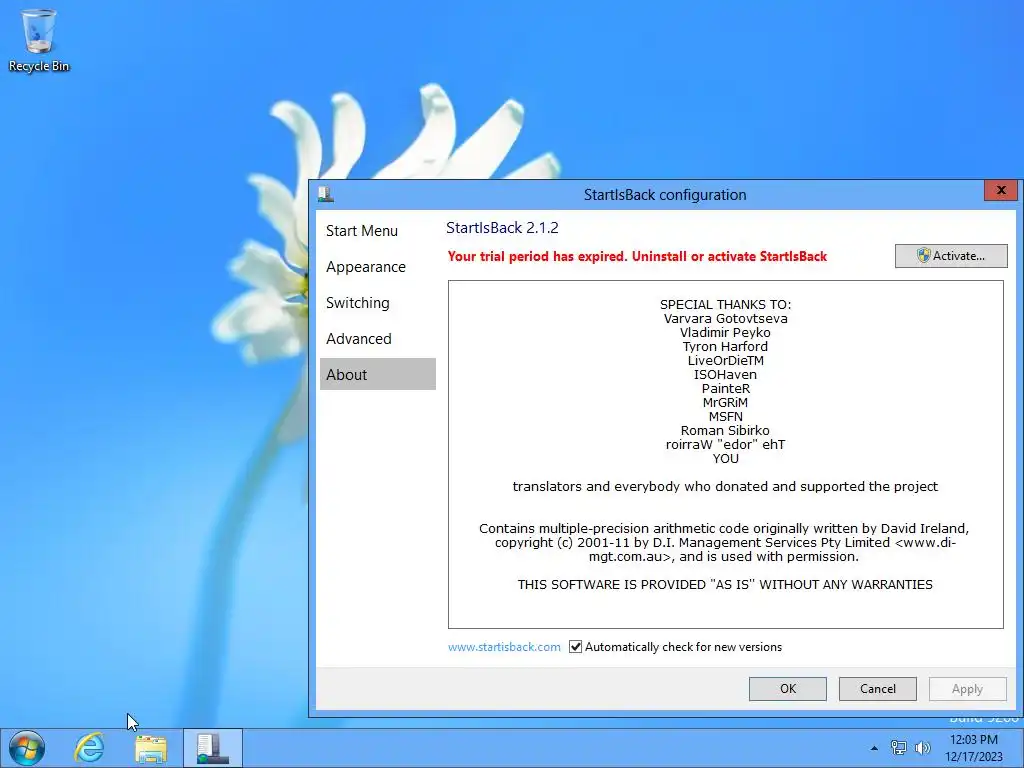The height and width of the screenshot is (768, 1024).
Task: Click the name Tyron Harford
Action: [x=726, y=347]
